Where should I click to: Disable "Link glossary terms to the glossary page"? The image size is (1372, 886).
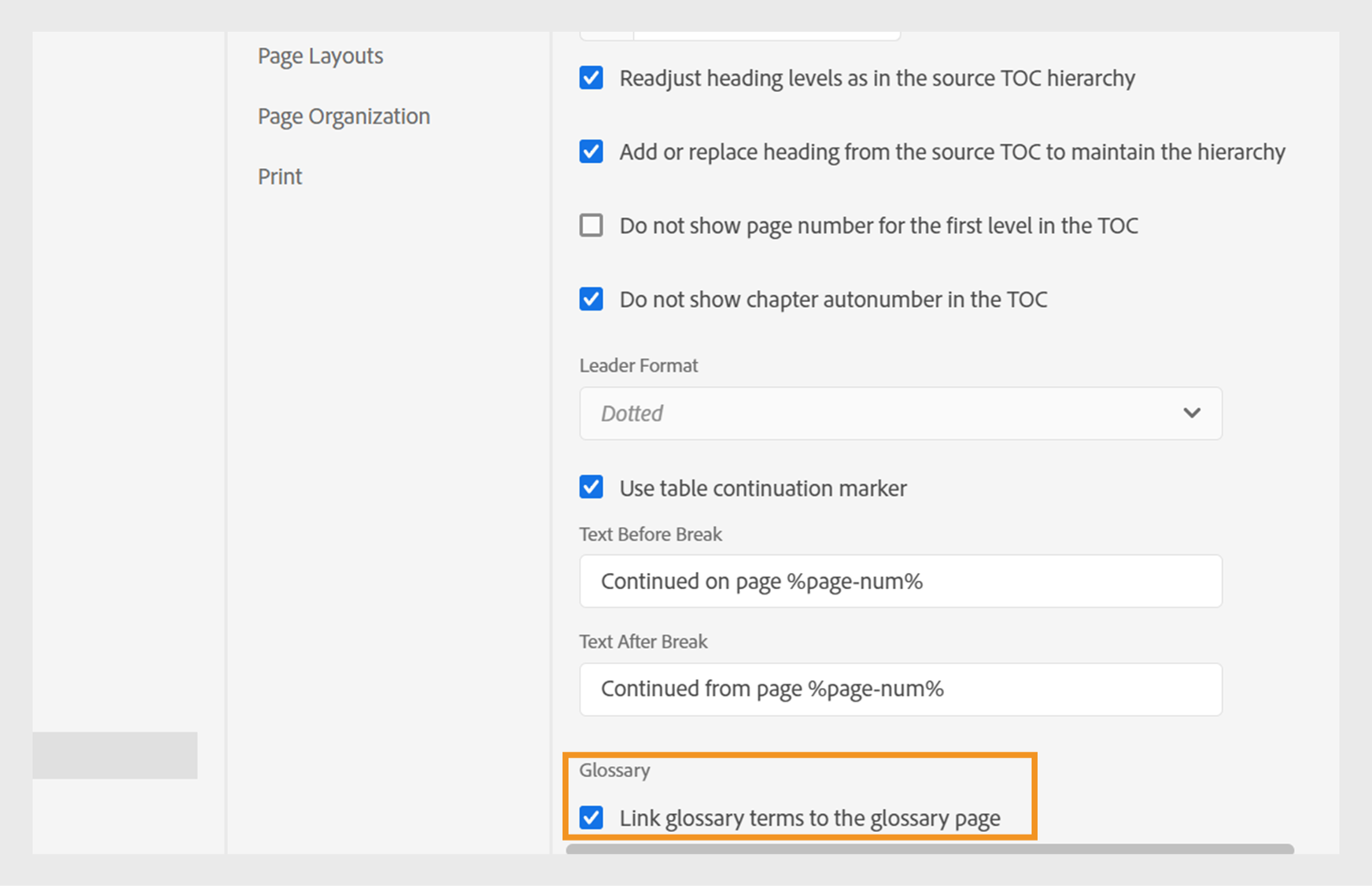point(591,817)
